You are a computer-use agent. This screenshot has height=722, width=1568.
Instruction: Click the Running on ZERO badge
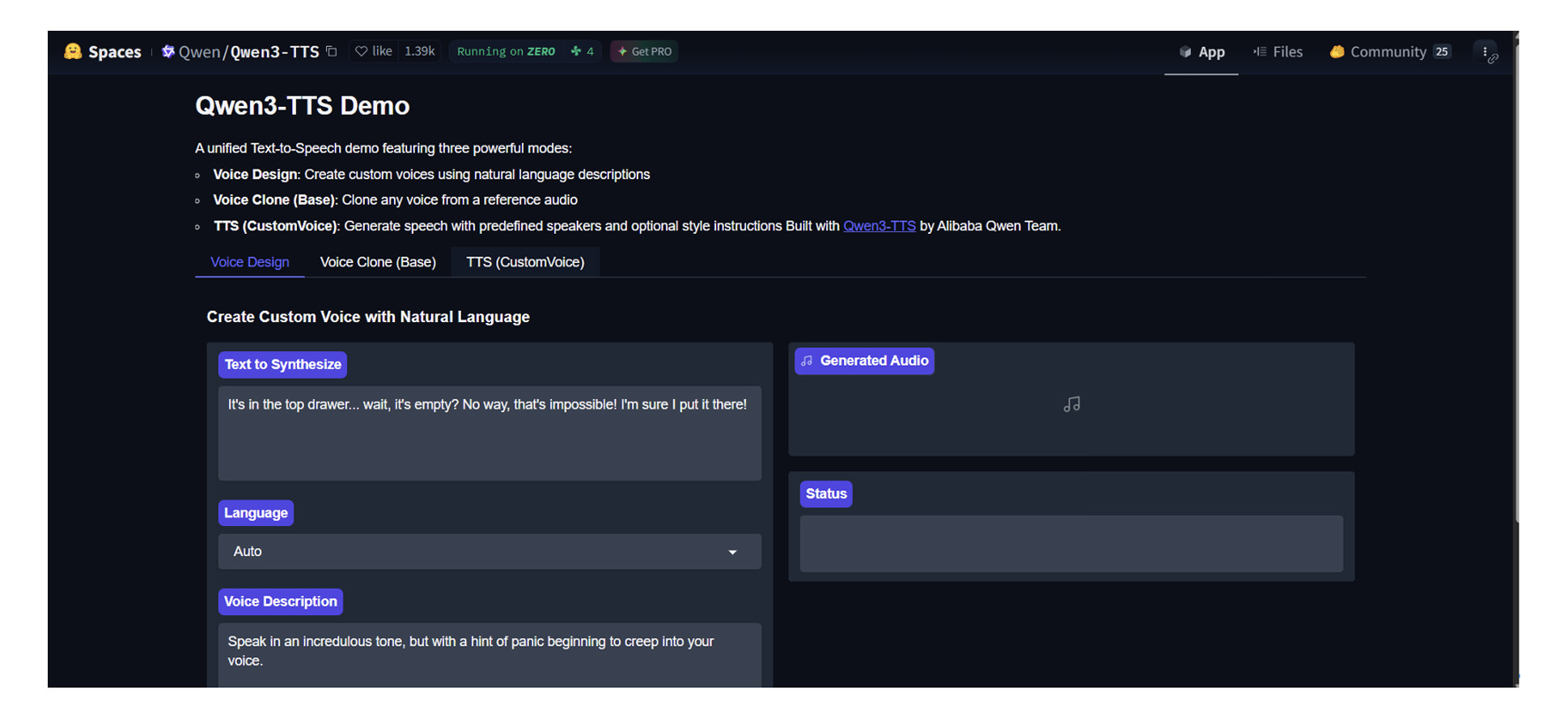tap(506, 51)
